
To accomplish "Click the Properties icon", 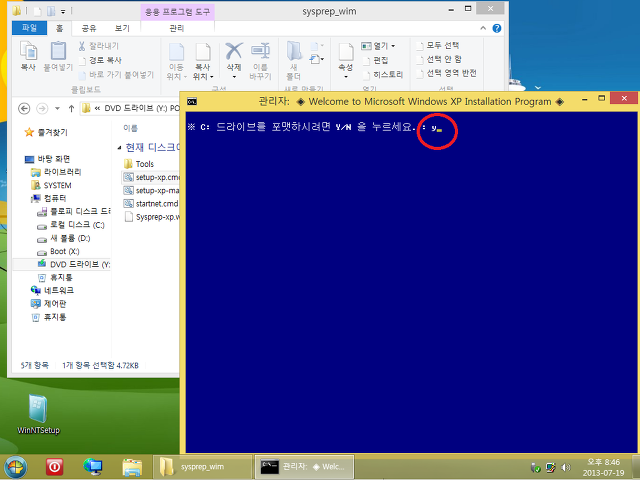I will coord(346,52).
